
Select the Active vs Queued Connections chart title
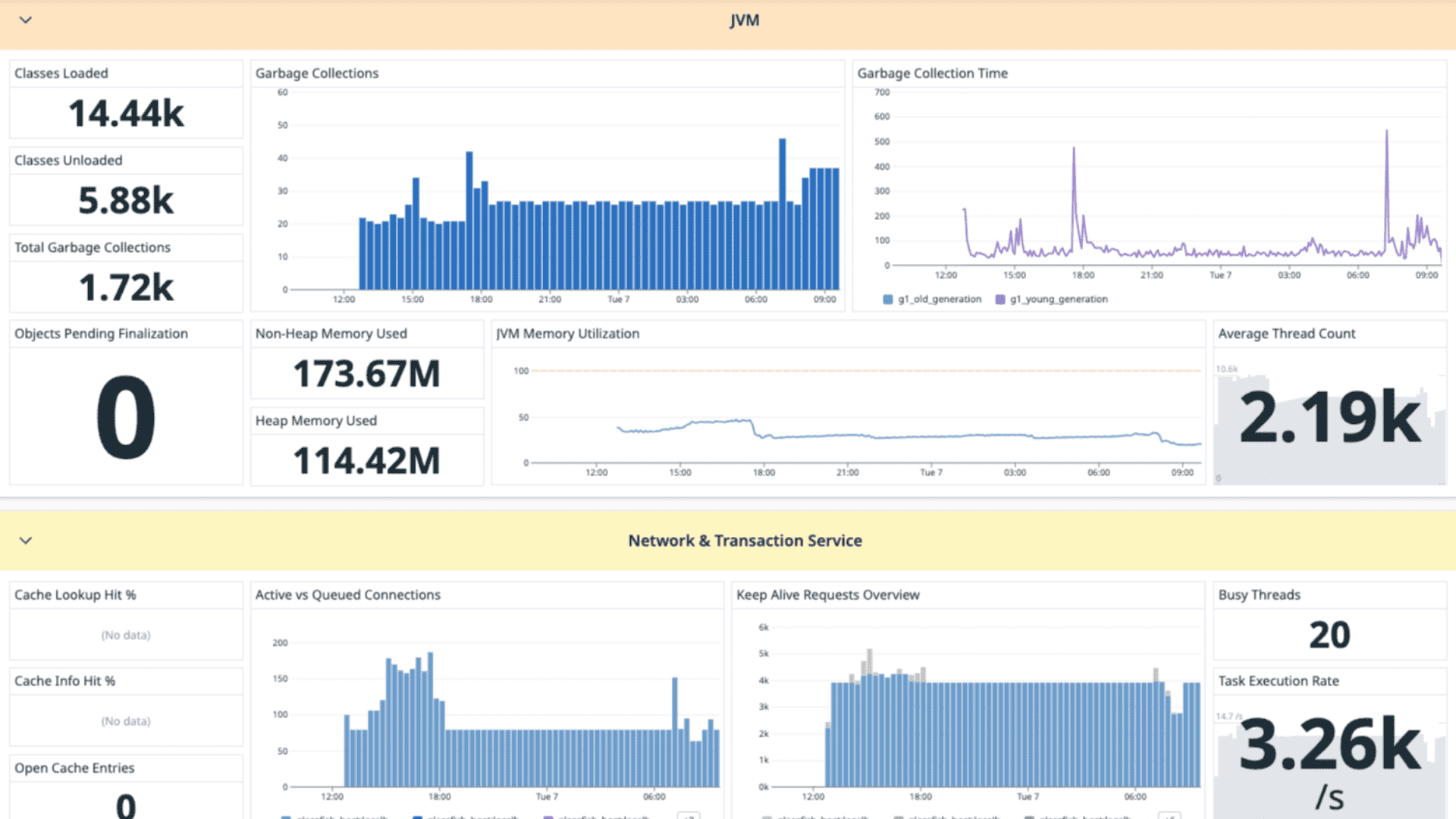(x=348, y=595)
